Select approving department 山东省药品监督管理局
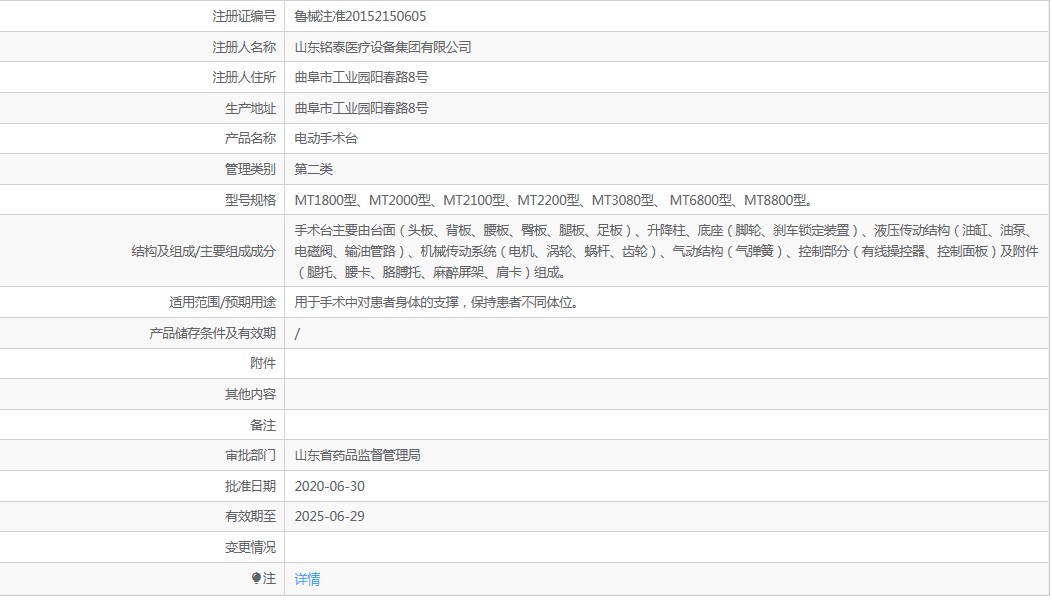 point(358,455)
